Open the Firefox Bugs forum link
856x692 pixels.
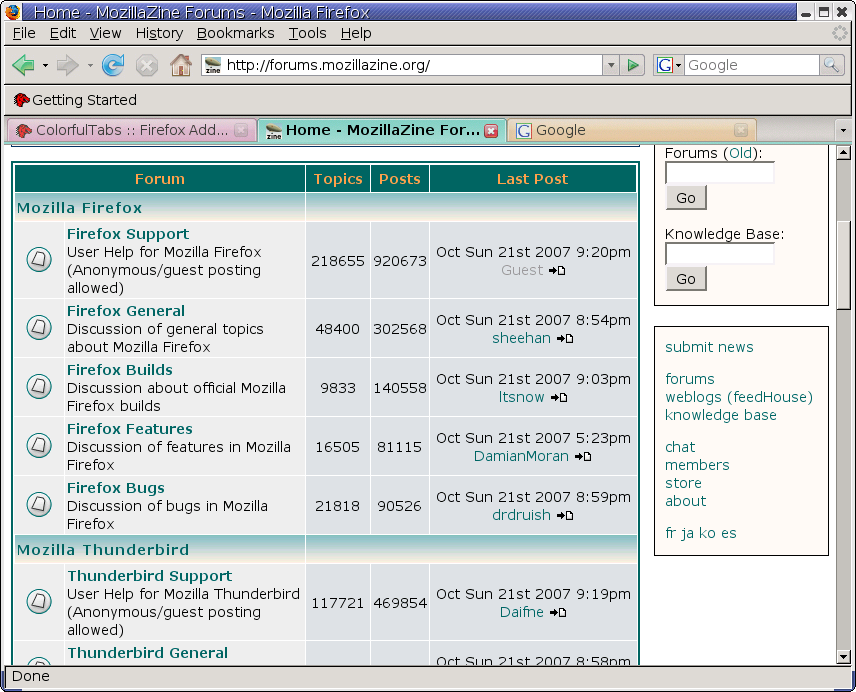(x=116, y=488)
